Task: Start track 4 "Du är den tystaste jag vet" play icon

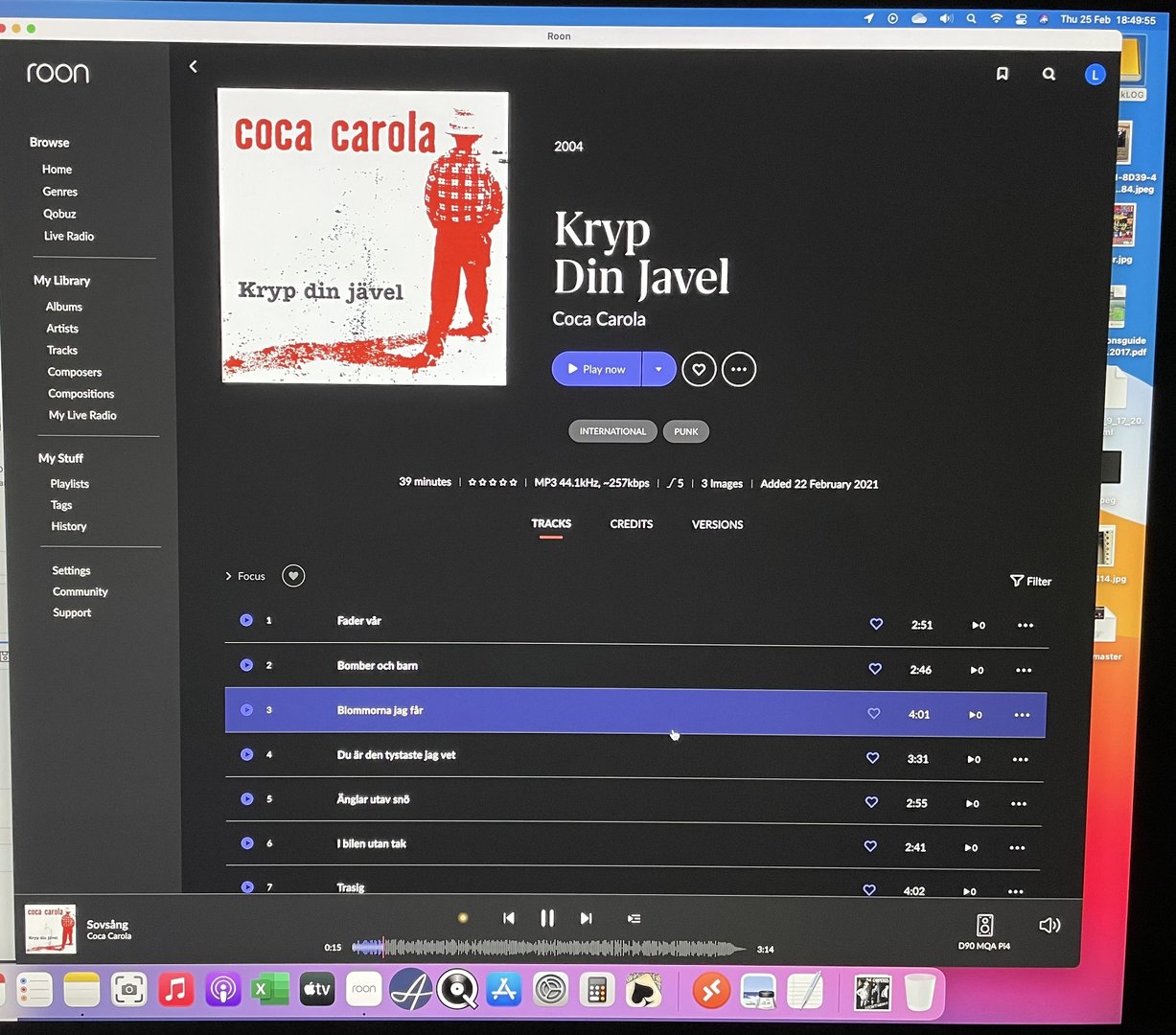Action: 246,754
